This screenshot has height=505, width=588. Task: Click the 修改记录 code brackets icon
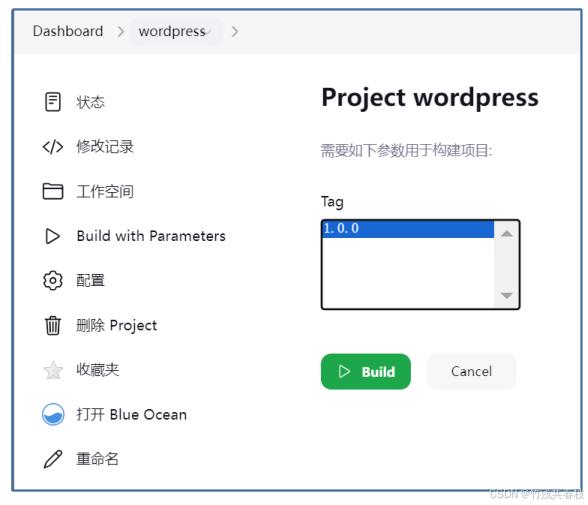point(53,147)
